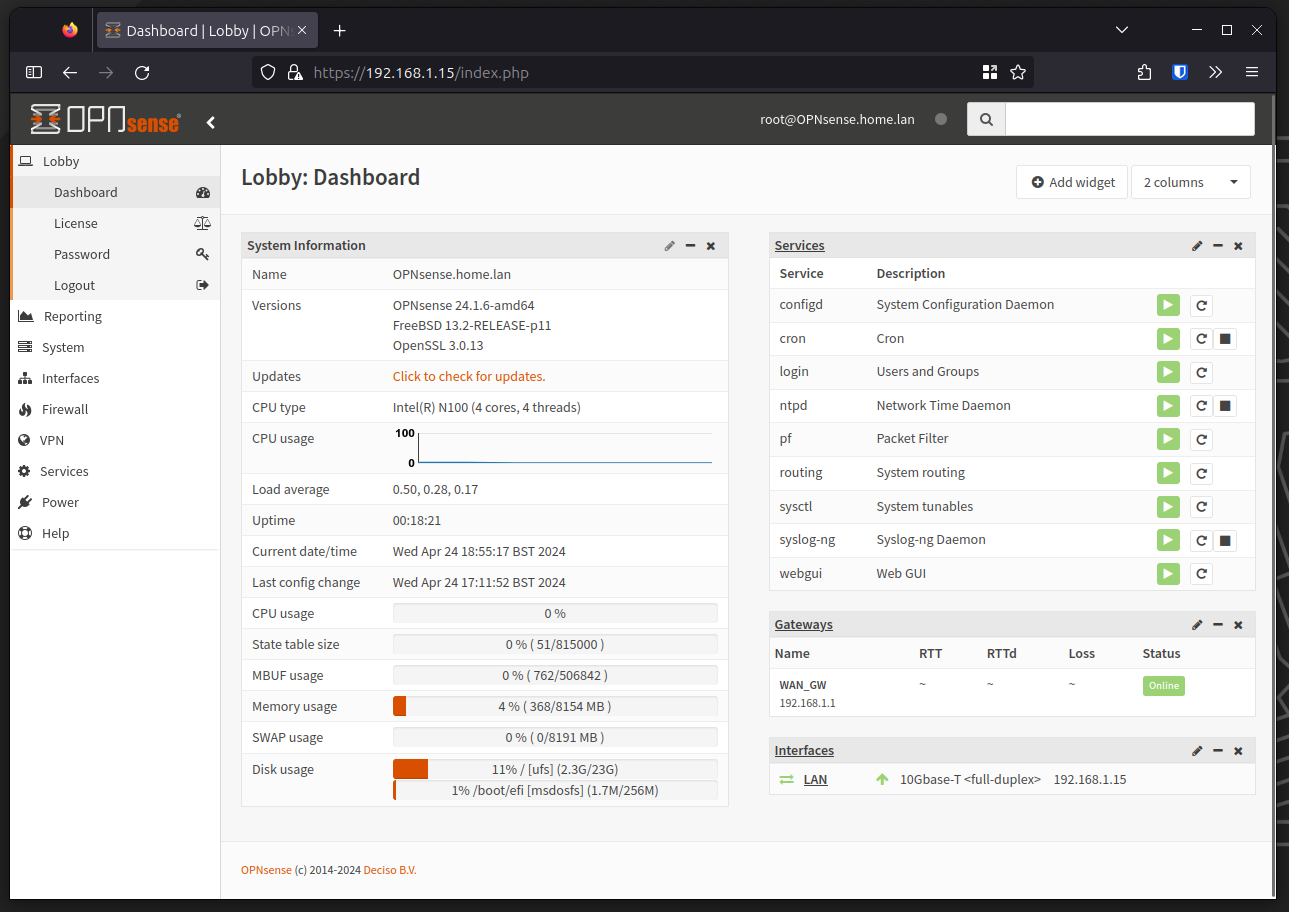Open Firefox extensions puzzle icon
The width and height of the screenshot is (1289, 912).
[1145, 72]
